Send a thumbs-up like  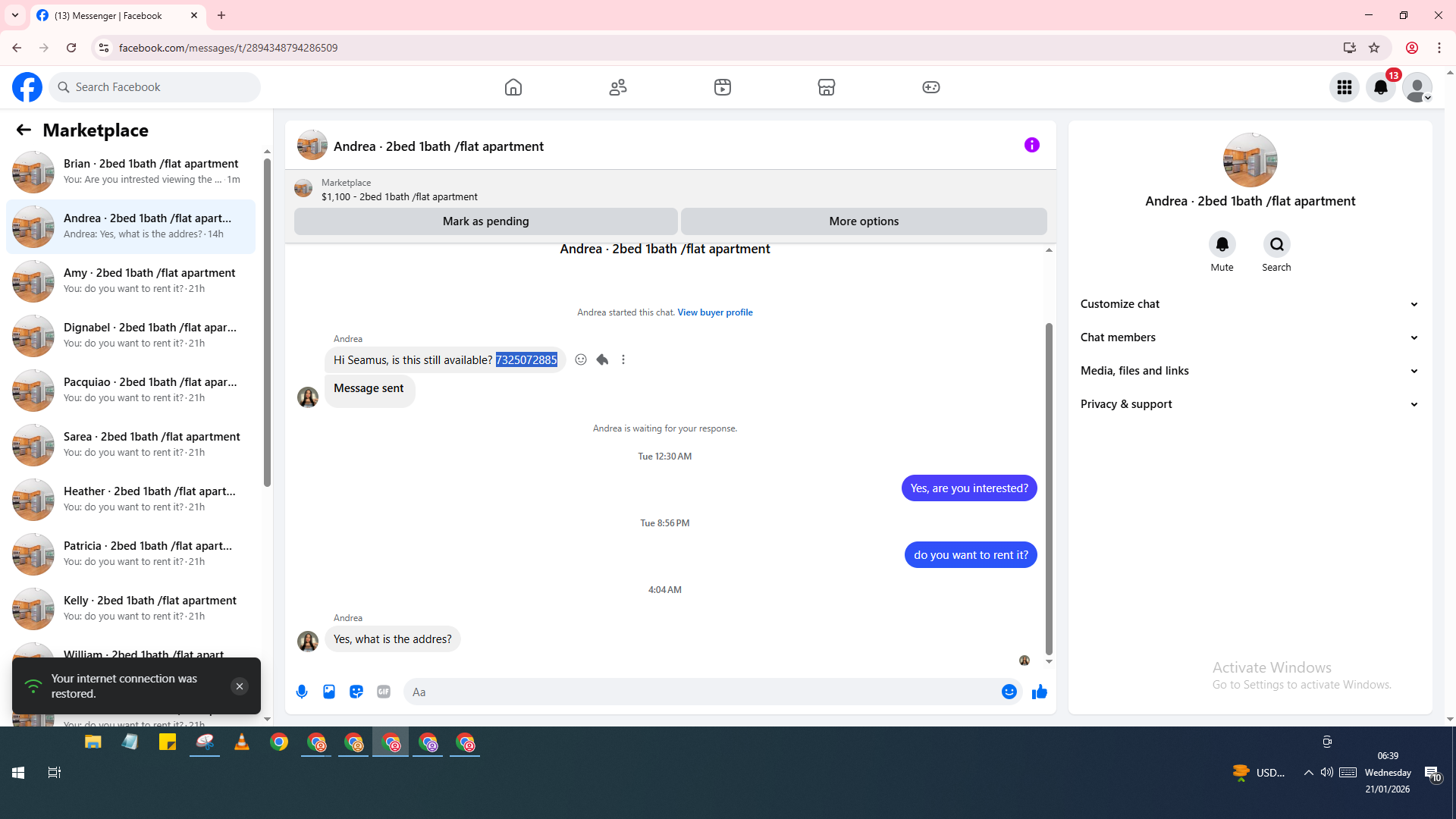click(x=1039, y=692)
